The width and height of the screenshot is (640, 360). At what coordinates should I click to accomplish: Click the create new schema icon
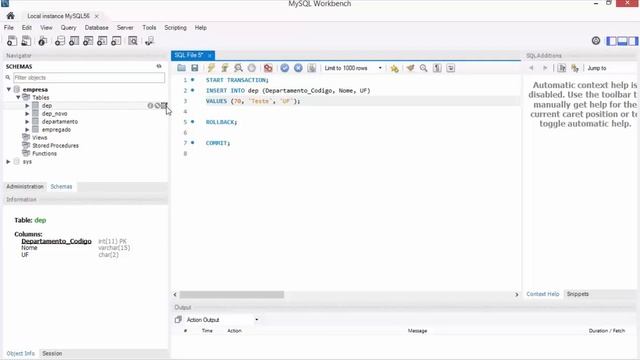(60, 41)
